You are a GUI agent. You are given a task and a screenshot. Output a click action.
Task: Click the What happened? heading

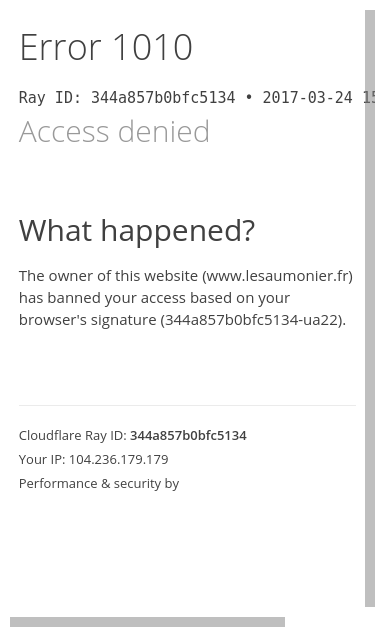137,231
